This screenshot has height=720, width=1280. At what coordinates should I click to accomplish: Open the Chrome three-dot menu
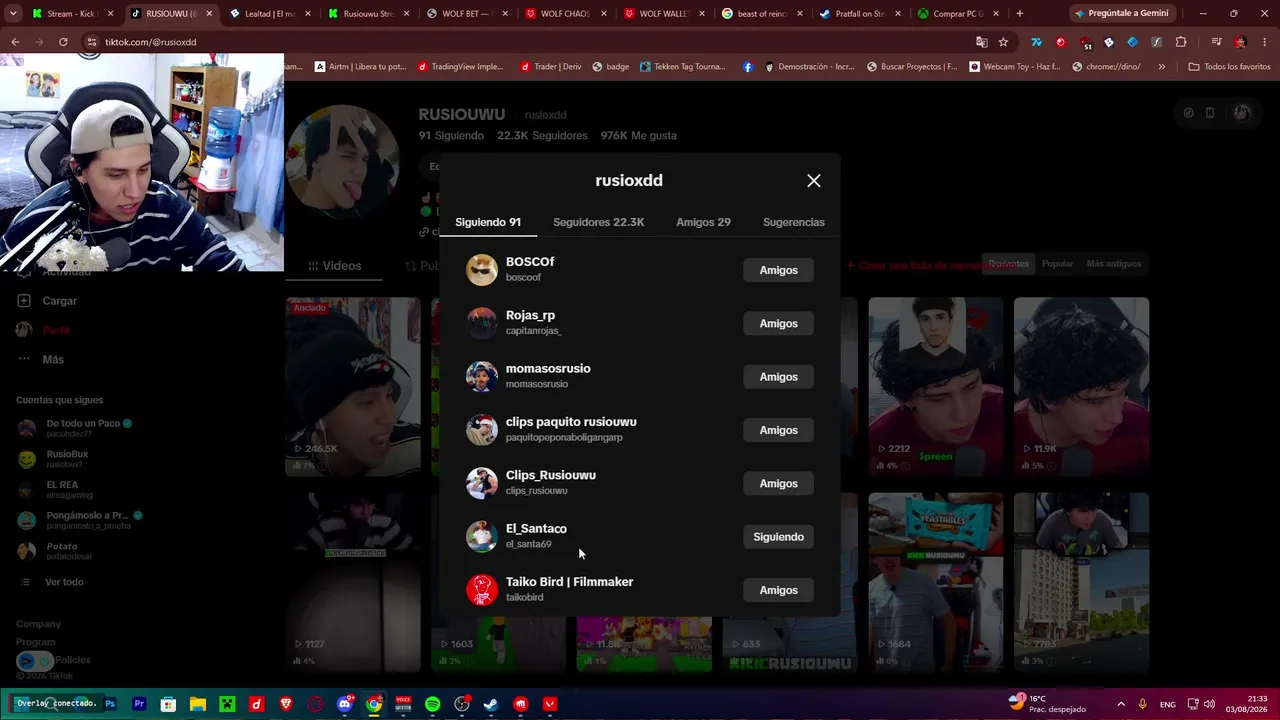click(1265, 42)
